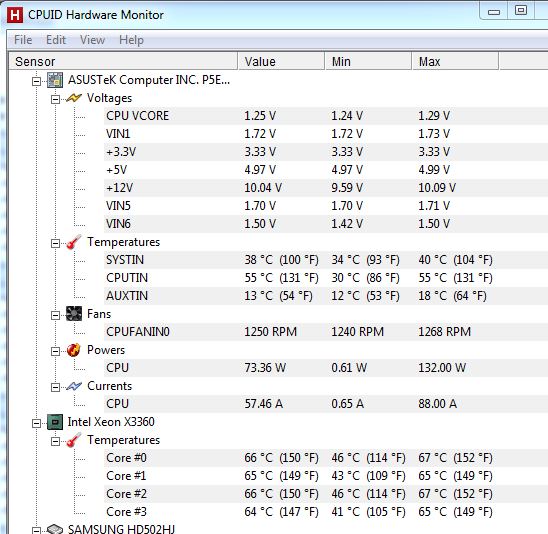The image size is (548, 534).
Task: Select the Core #2 row
Action: pyautogui.click(x=326, y=494)
